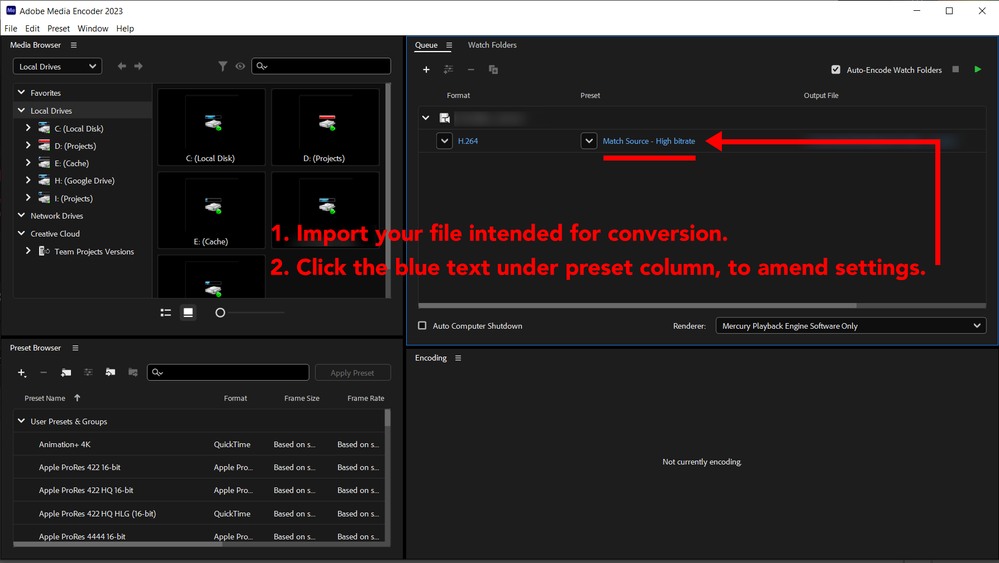Open the Preset menu in menu bar
The width and height of the screenshot is (999, 563).
(x=58, y=29)
